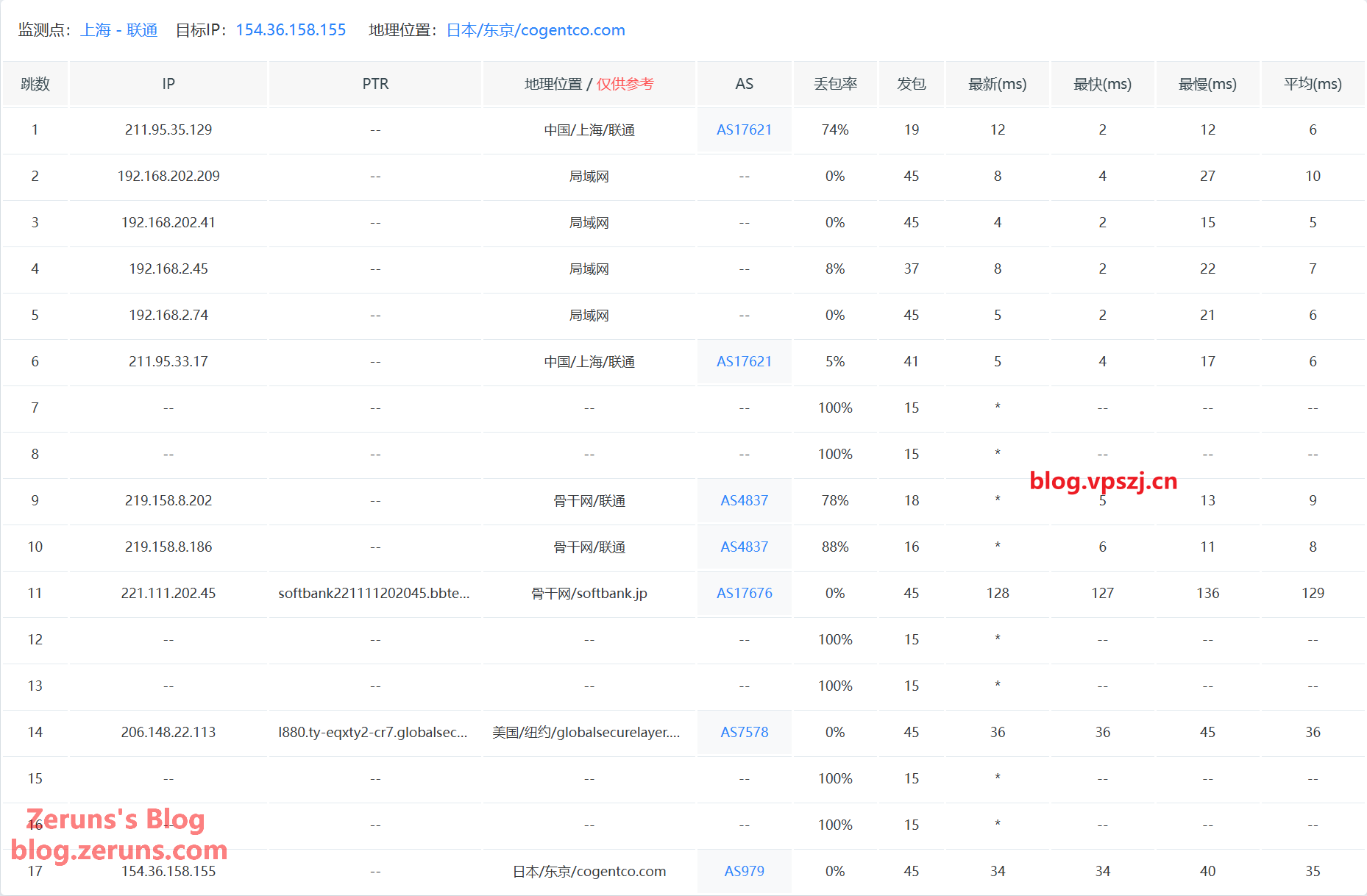The image size is (1367, 896).
Task: Open AS17621 link in hop 1 row
Action: click(744, 130)
